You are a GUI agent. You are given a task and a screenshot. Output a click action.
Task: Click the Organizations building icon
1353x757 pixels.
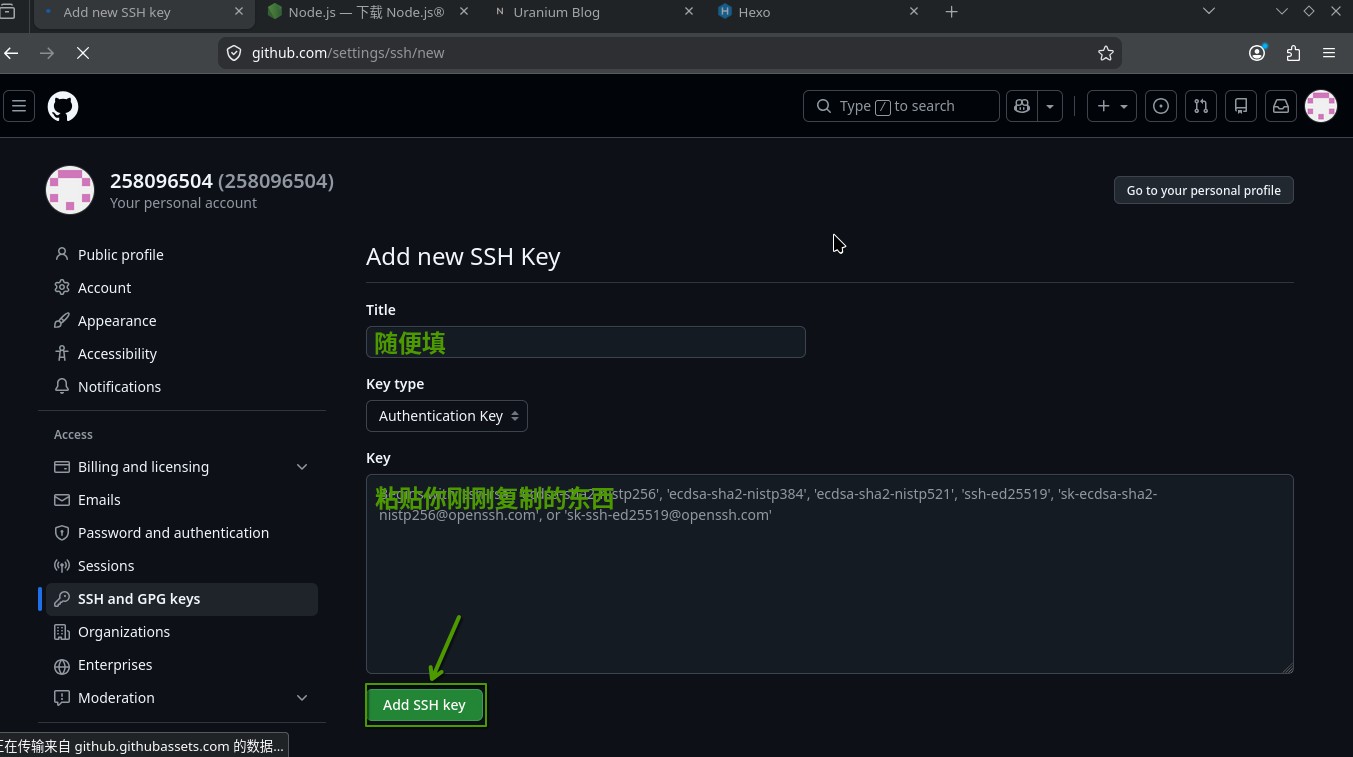pos(62,631)
